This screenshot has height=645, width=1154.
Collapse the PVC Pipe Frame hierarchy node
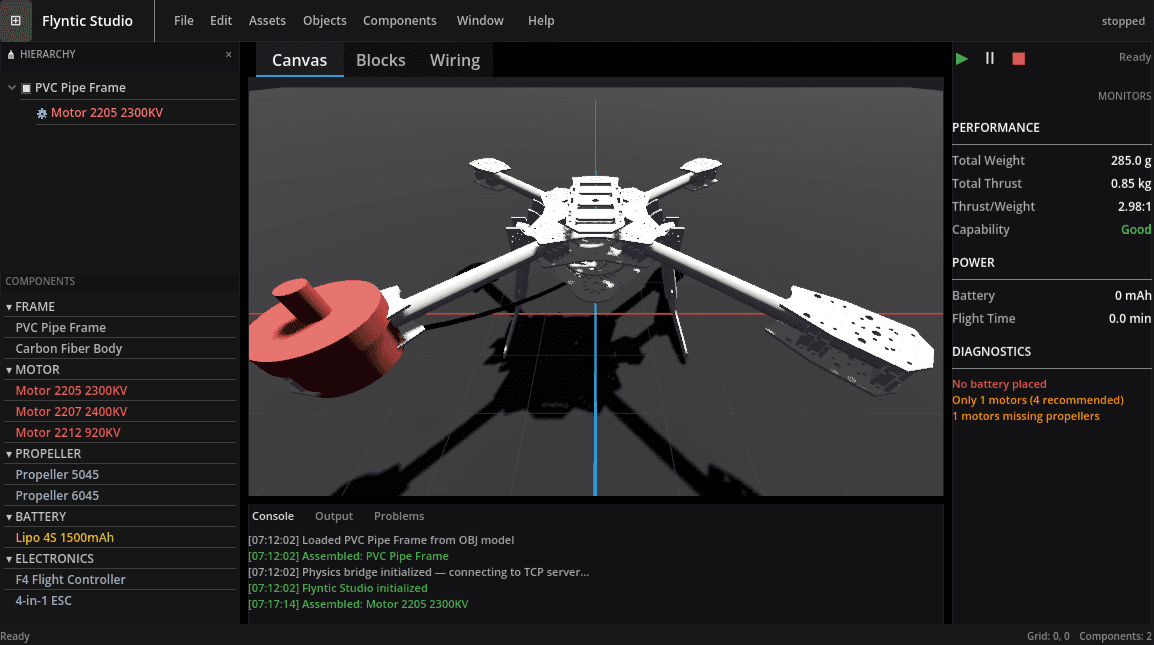point(12,88)
